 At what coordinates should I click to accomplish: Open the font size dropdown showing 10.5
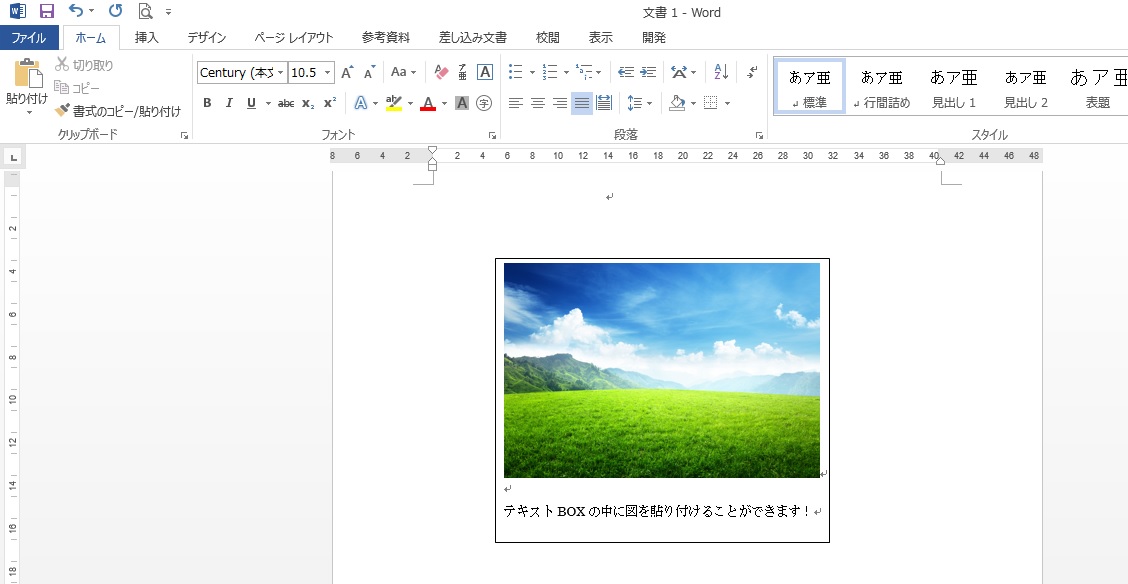[x=327, y=73]
